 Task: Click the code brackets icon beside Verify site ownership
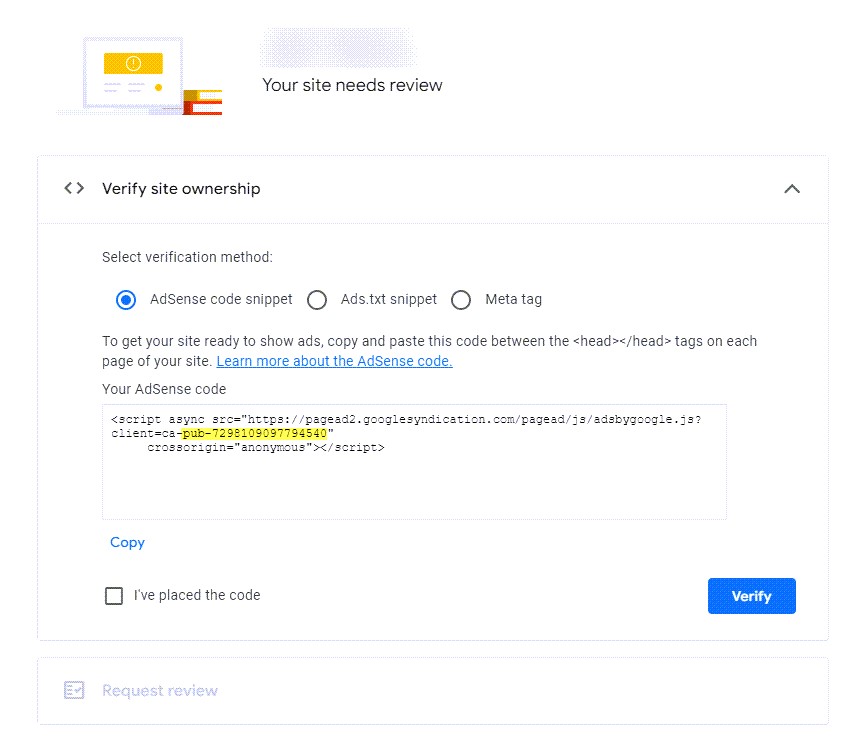coord(74,188)
